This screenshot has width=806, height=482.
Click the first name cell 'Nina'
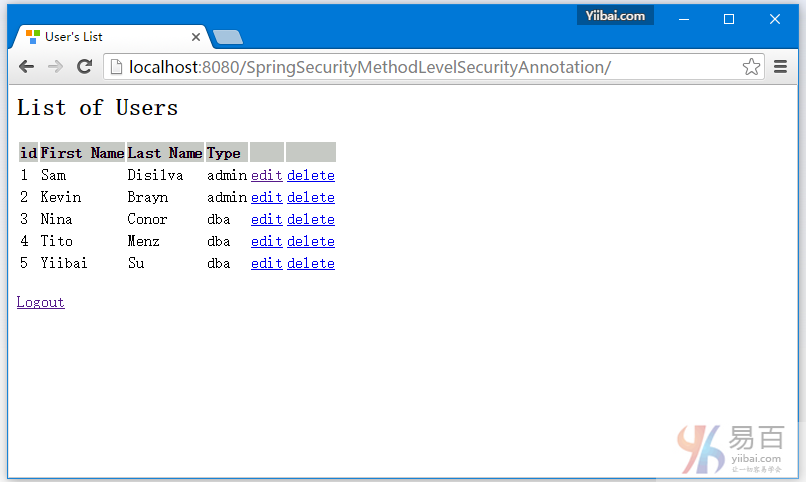tap(57, 219)
